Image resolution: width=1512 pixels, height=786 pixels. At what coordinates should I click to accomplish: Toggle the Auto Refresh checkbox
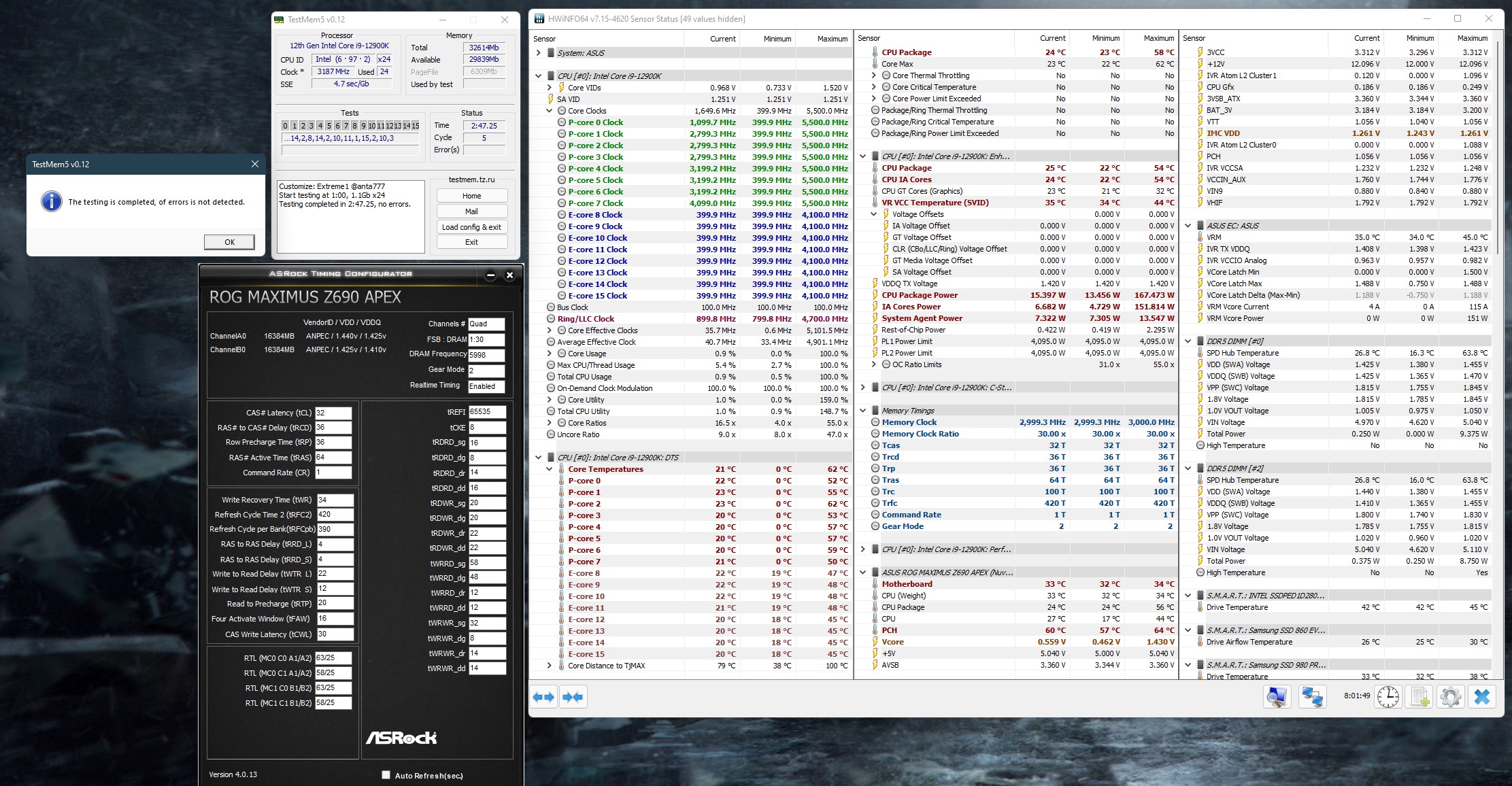[386, 774]
